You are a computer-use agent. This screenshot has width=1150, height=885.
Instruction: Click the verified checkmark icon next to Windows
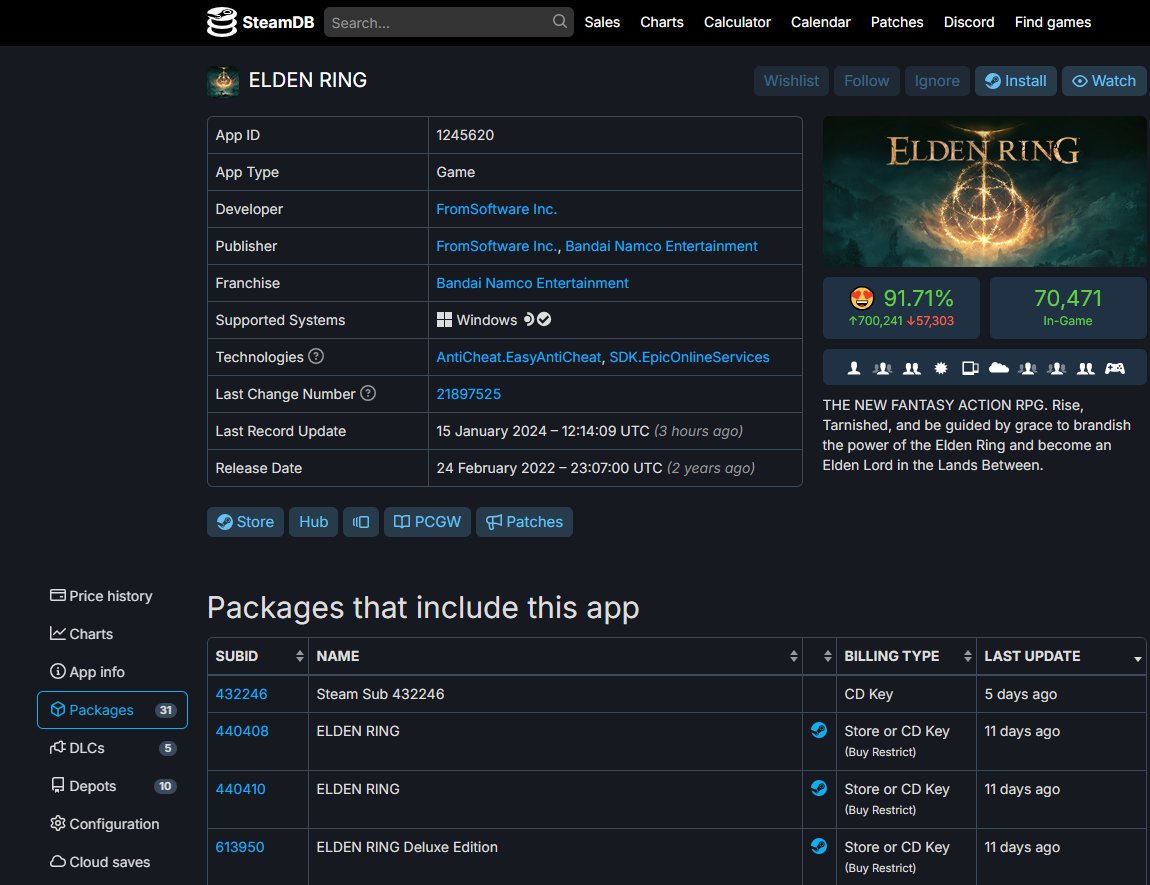544,319
